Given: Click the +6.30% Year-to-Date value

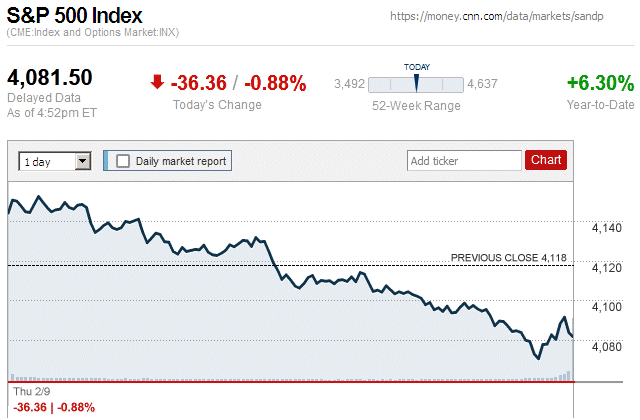Looking at the screenshot, I should coord(600,82).
